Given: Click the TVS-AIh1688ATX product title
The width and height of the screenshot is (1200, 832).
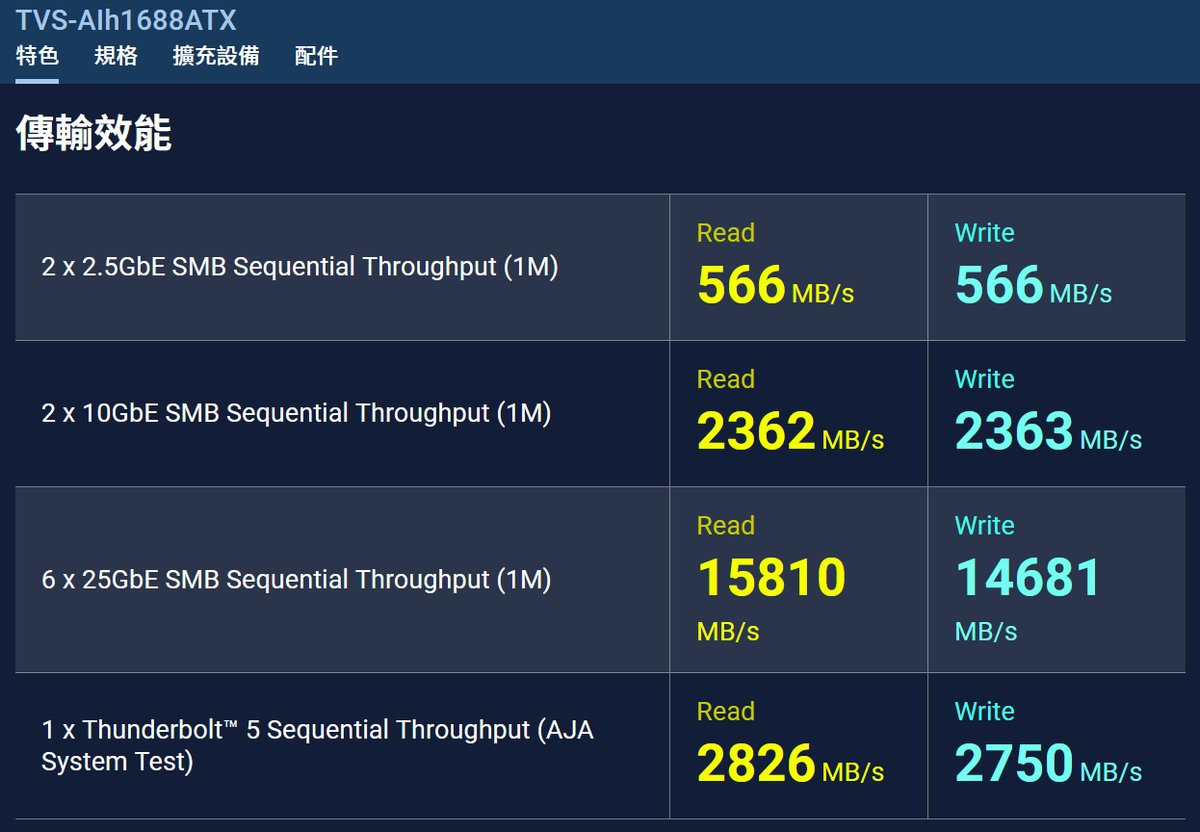Looking at the screenshot, I should tap(126, 20).
